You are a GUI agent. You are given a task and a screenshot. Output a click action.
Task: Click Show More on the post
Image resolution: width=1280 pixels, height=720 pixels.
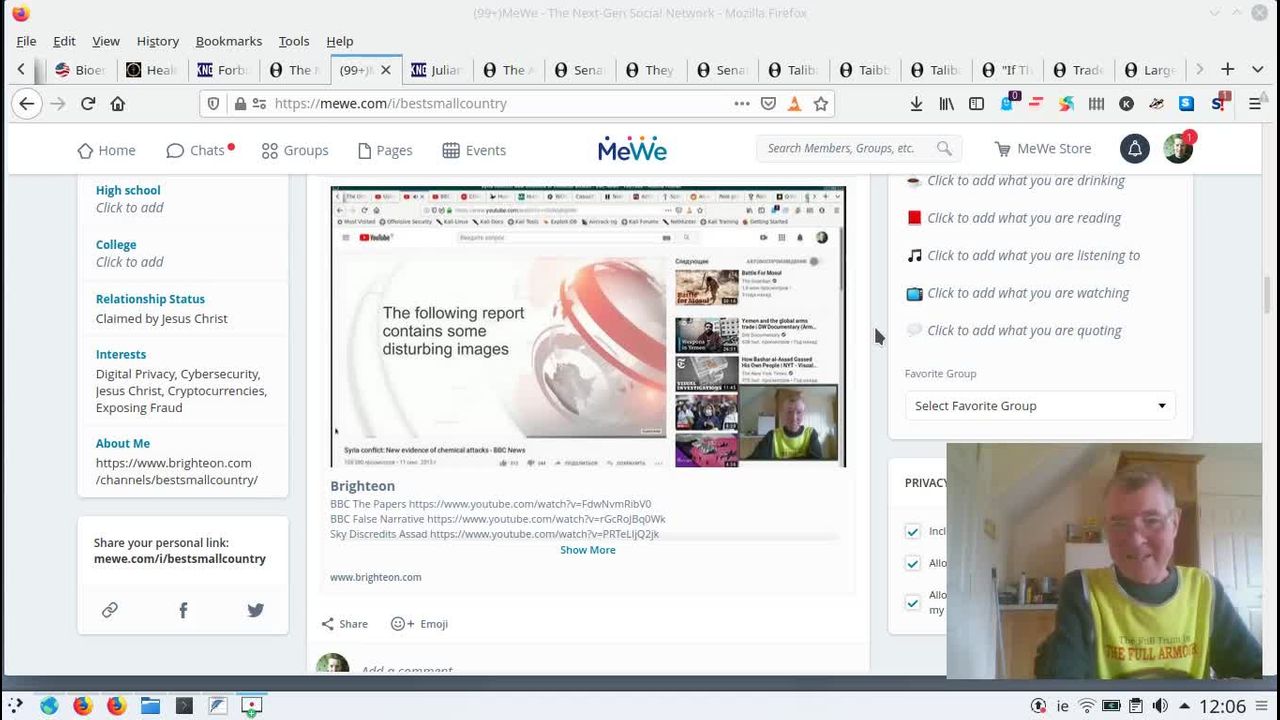point(587,550)
